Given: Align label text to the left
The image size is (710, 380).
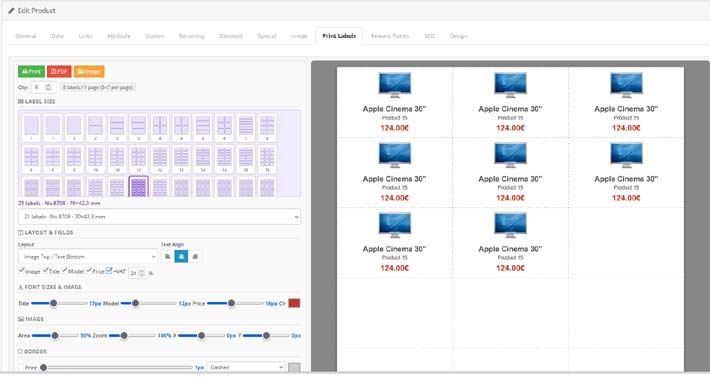Looking at the screenshot, I should 168,257.
